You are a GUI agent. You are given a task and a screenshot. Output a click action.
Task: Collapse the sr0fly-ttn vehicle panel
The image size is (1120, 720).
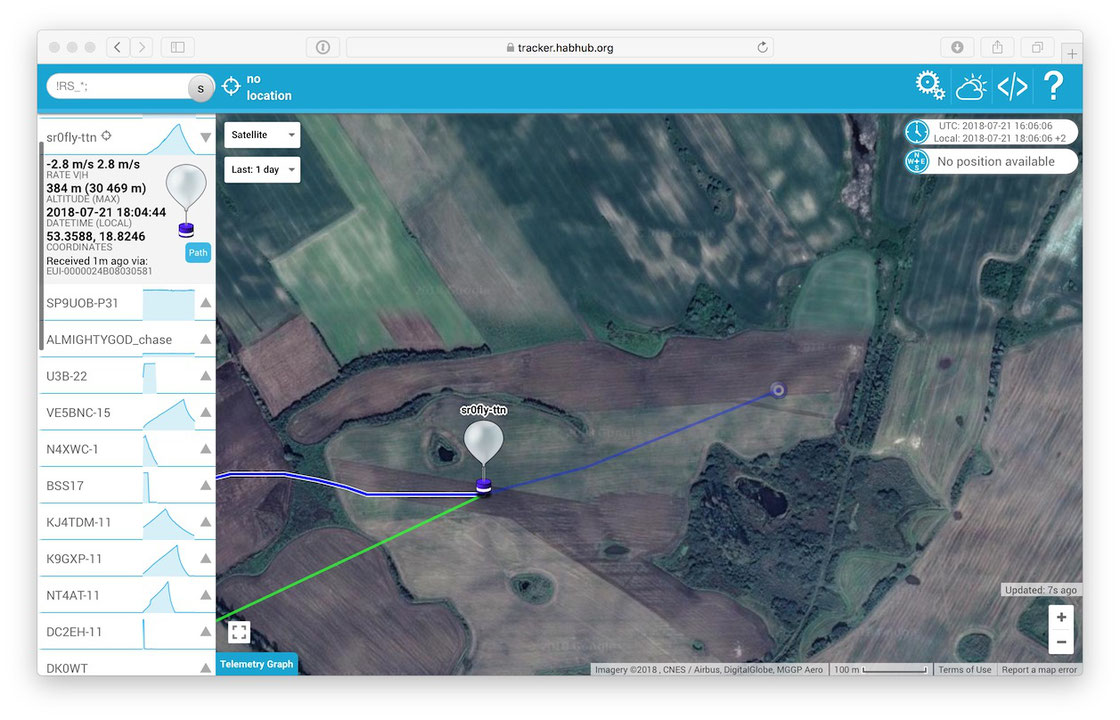pos(206,137)
